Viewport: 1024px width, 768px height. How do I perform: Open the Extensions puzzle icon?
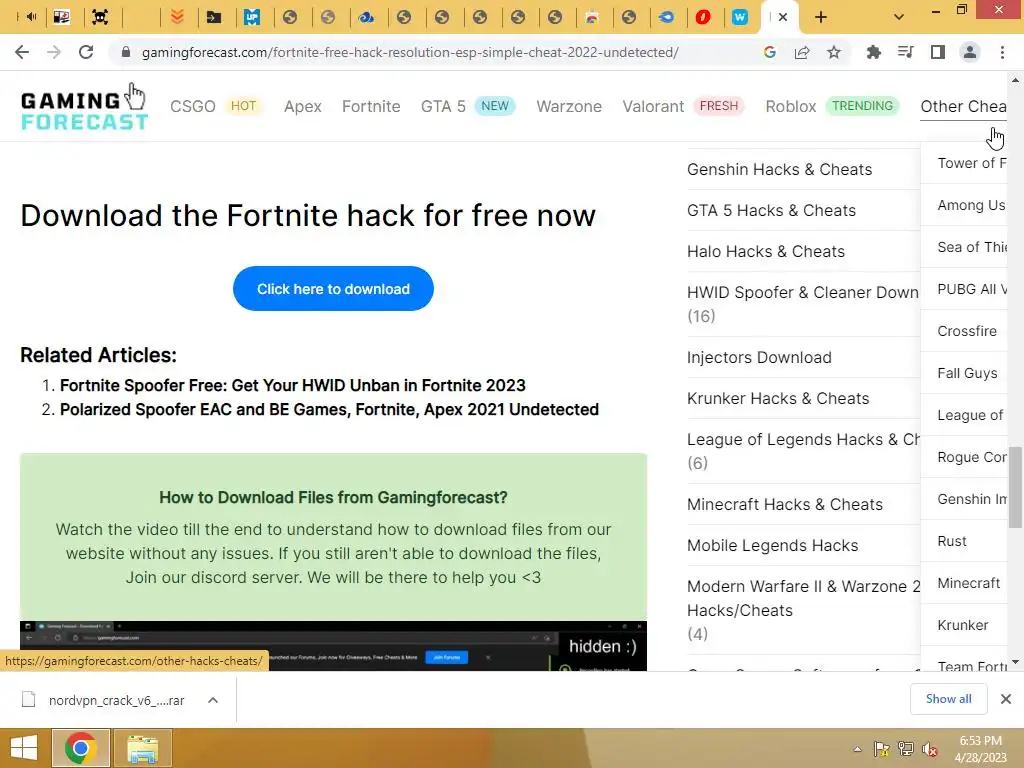point(874,52)
